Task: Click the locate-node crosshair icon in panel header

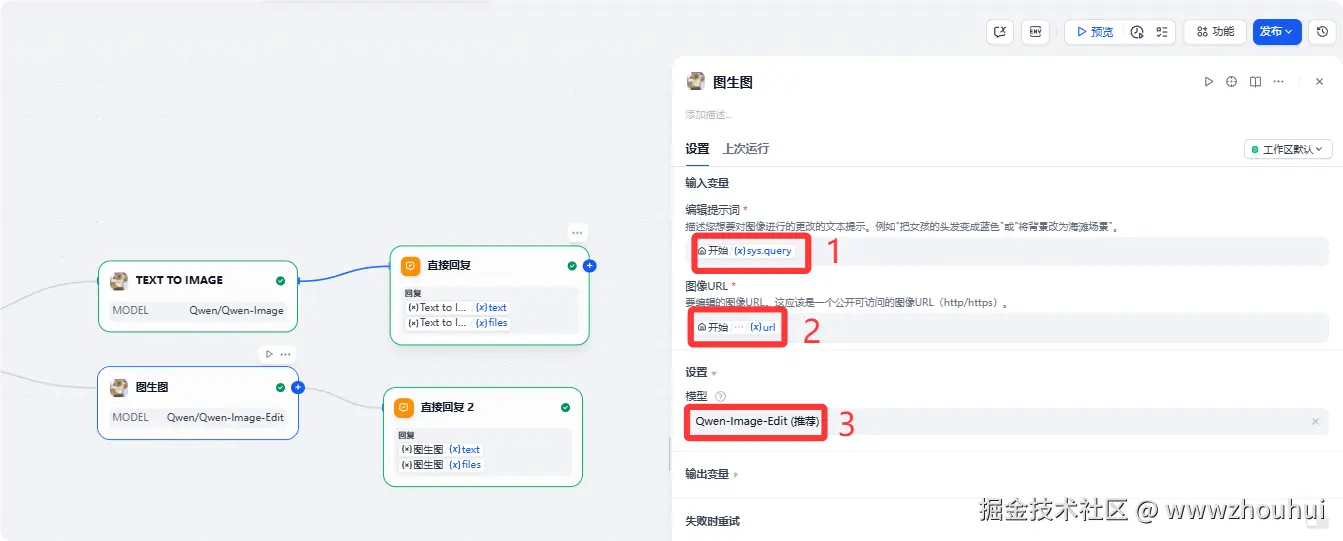Action: tap(1232, 82)
